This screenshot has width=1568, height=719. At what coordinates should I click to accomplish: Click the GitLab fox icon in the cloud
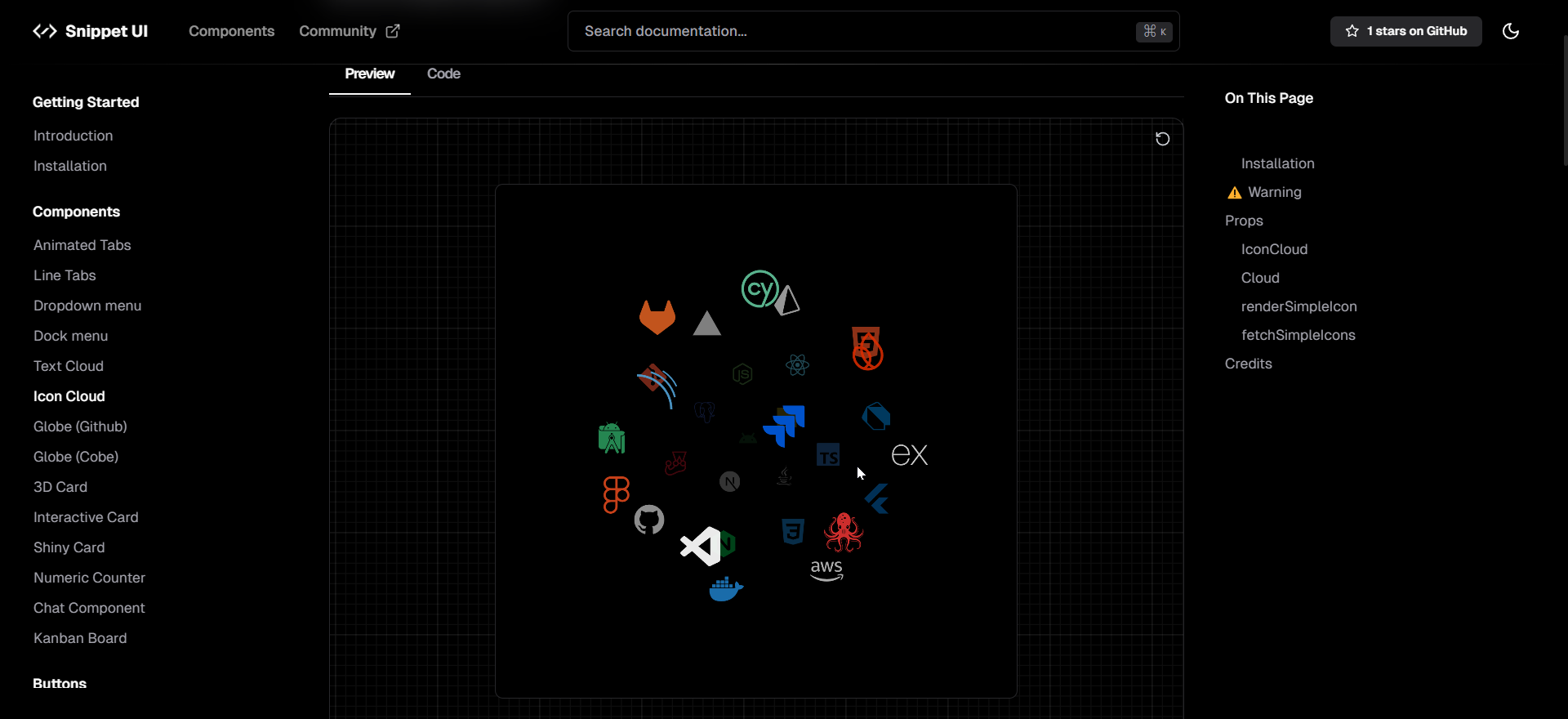coord(657,317)
